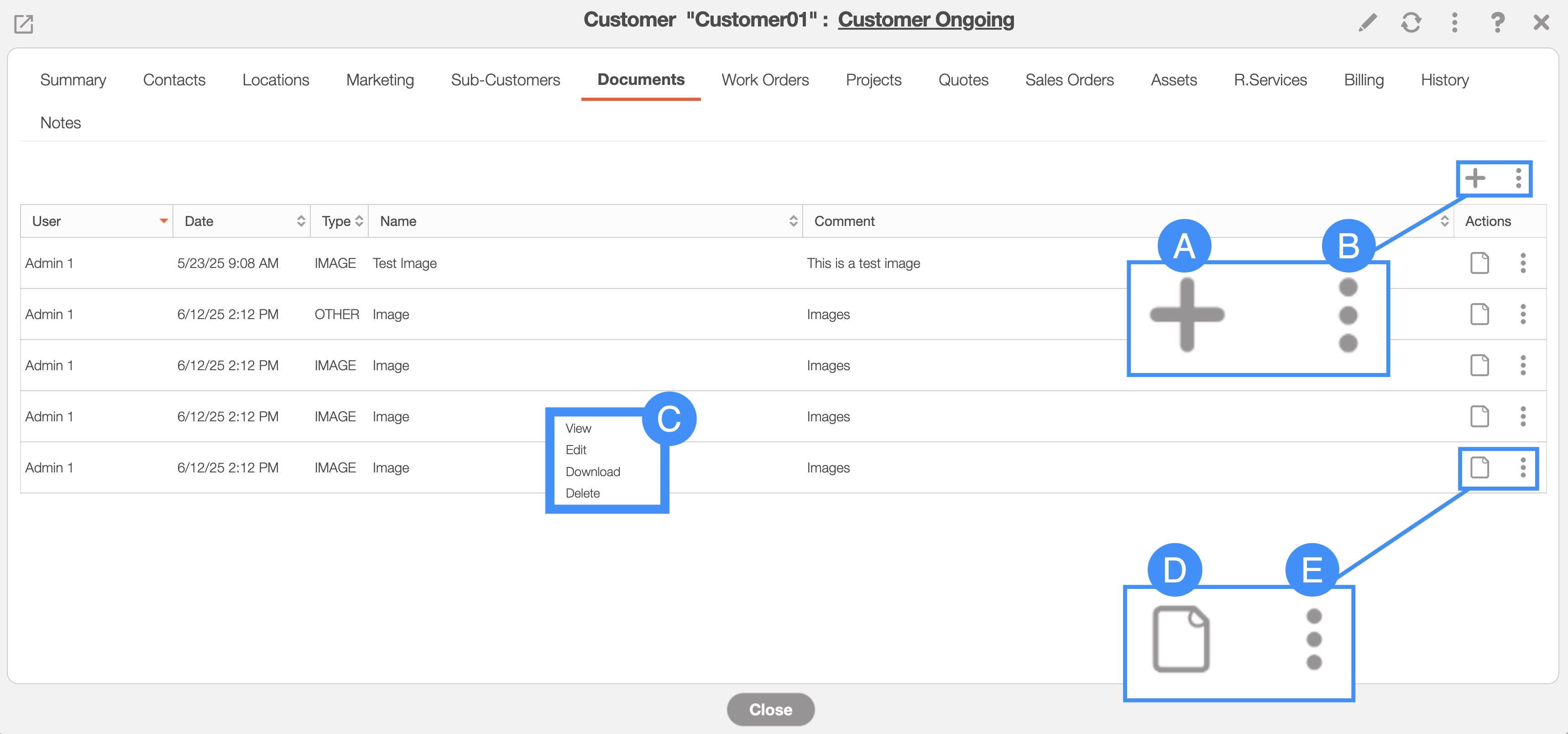This screenshot has height=734, width=1568.
Task: Open three-dot menu for OTHER type row
Action: coord(1523,315)
